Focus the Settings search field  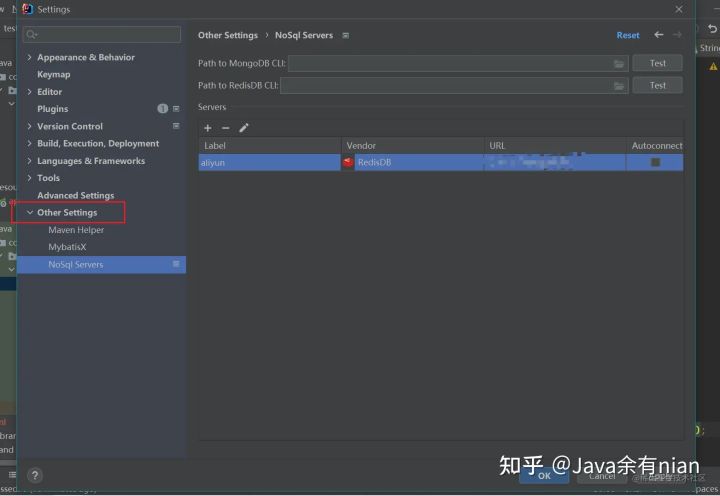[101, 34]
